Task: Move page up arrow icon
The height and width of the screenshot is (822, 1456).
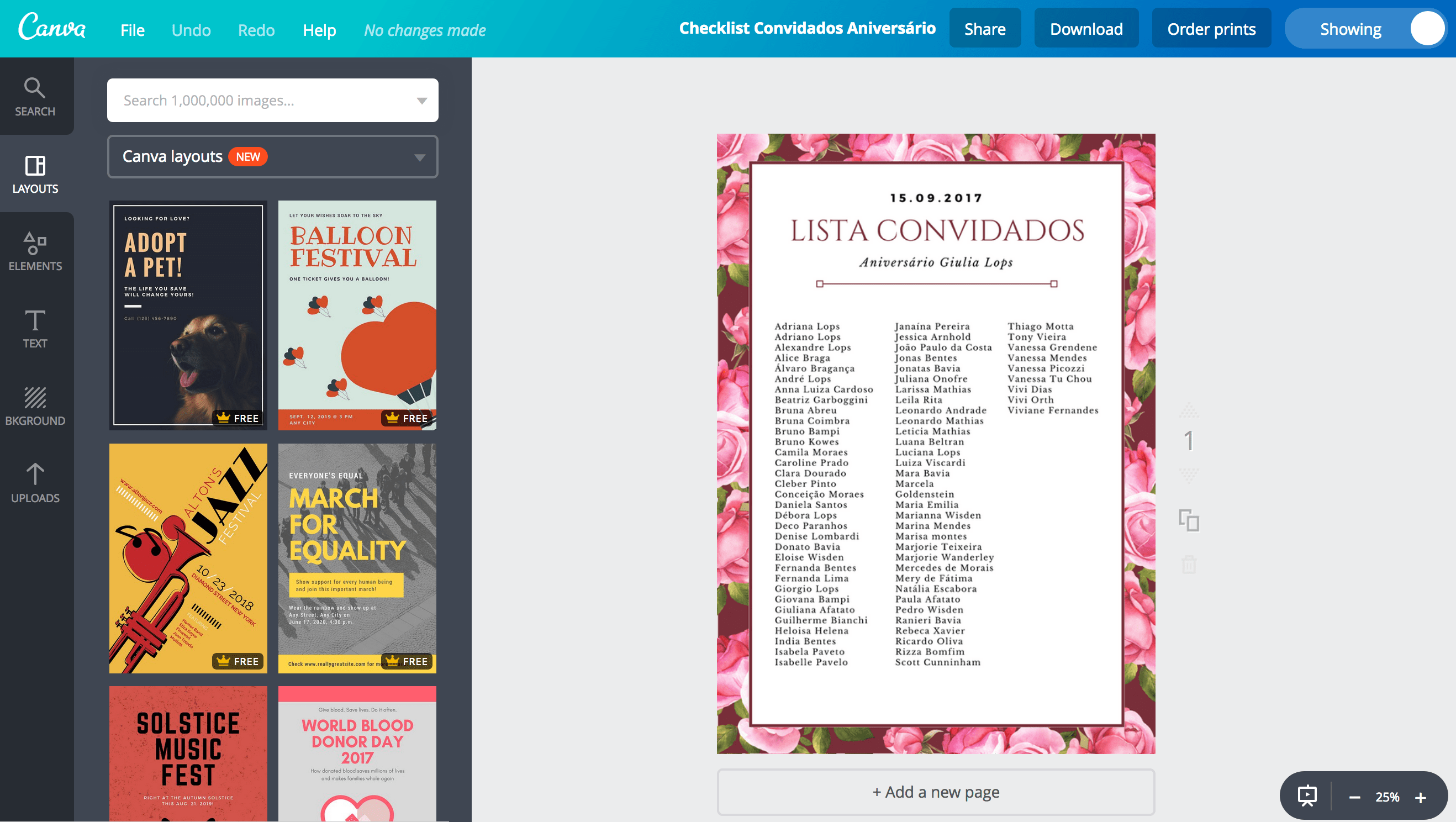Action: pos(1189,409)
